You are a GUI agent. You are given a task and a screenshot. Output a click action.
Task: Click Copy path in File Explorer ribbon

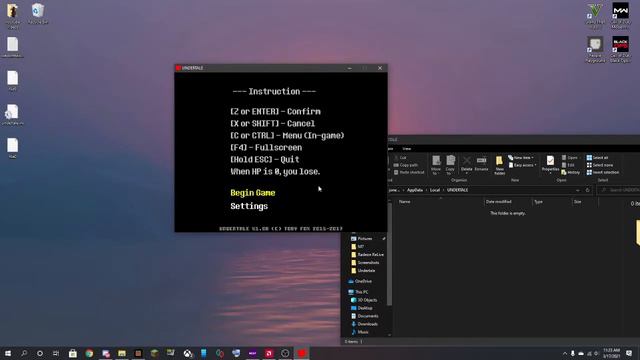(x=406, y=165)
